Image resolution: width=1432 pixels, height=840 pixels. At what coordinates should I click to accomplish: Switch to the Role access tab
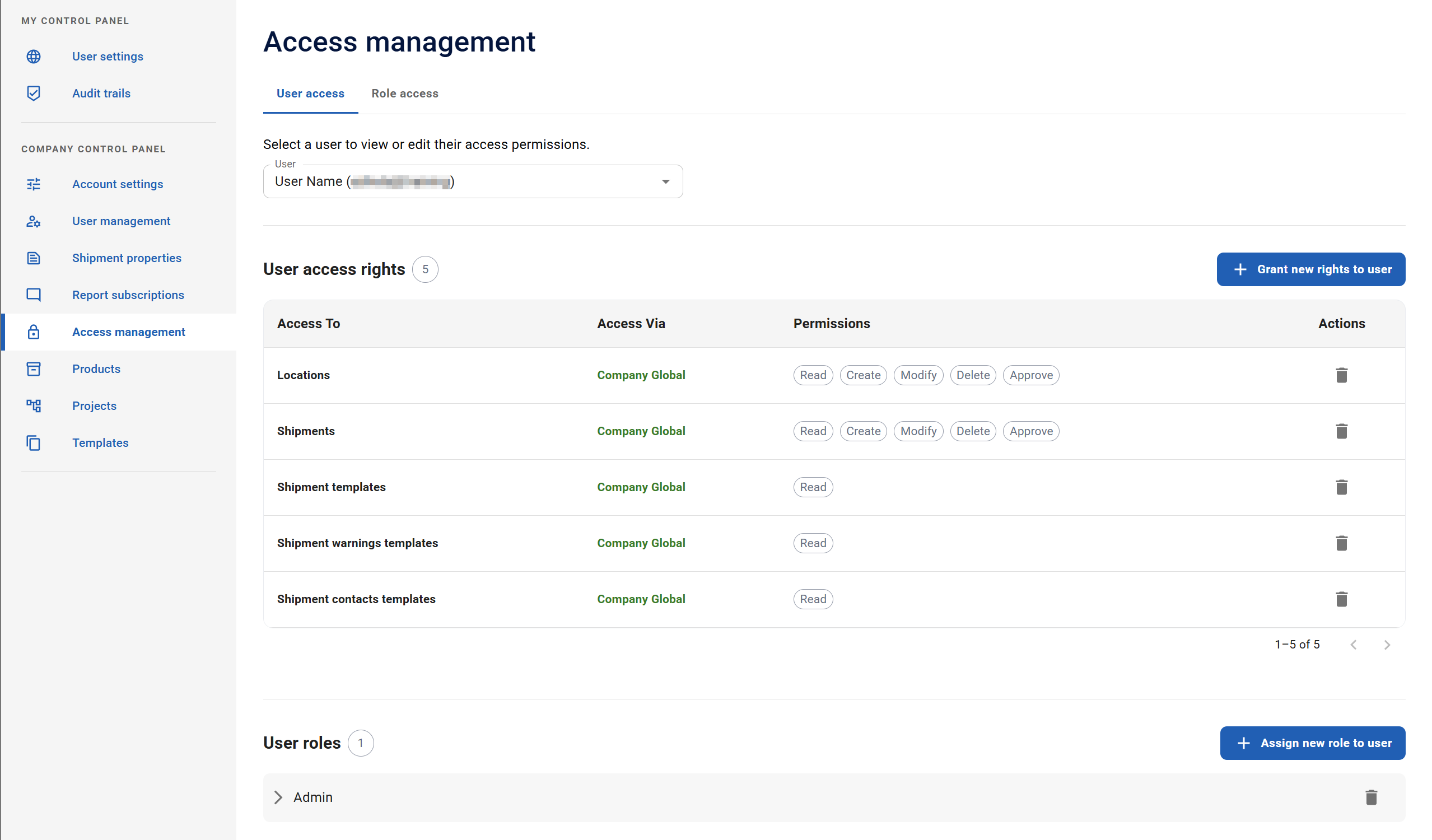click(x=404, y=93)
